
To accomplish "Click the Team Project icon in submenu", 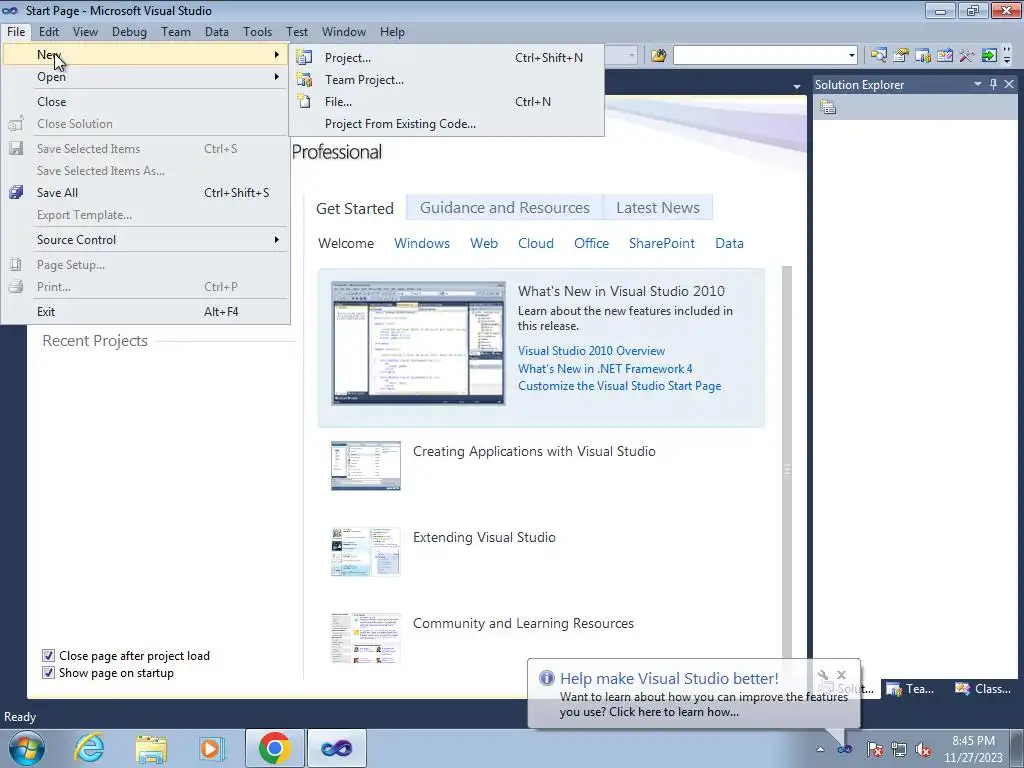I will point(304,80).
